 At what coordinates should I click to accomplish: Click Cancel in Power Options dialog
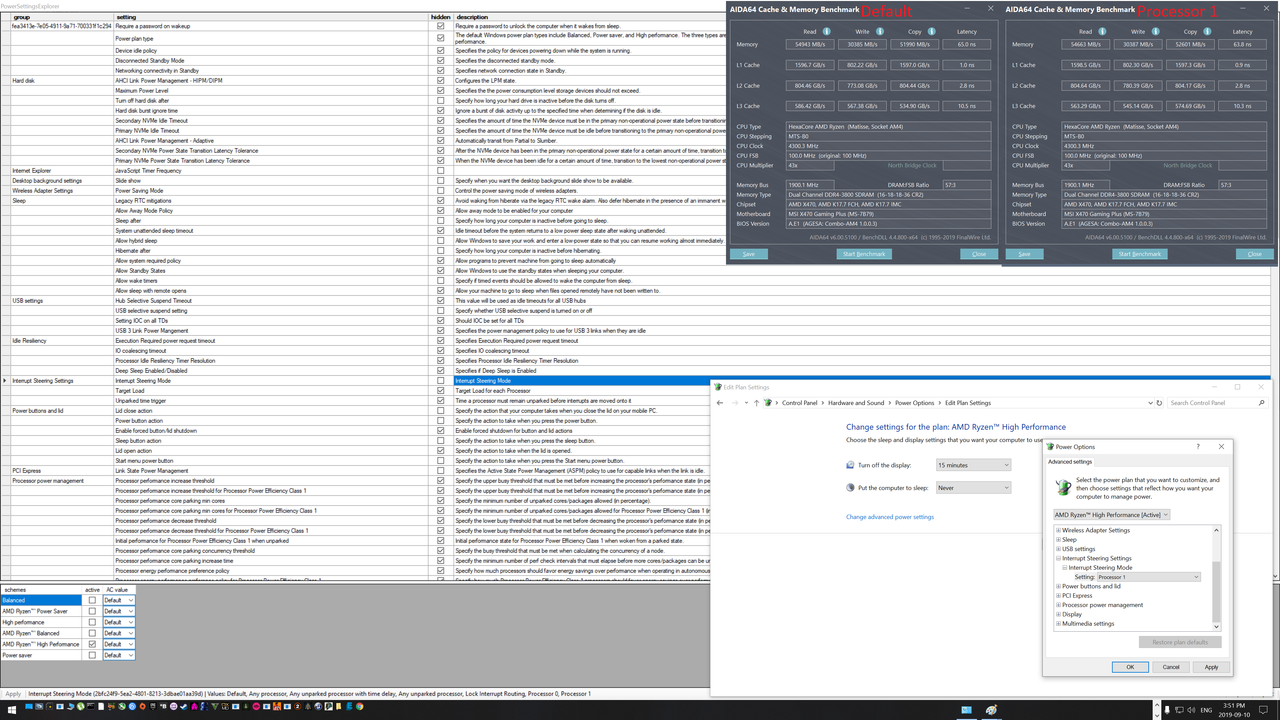click(1171, 667)
